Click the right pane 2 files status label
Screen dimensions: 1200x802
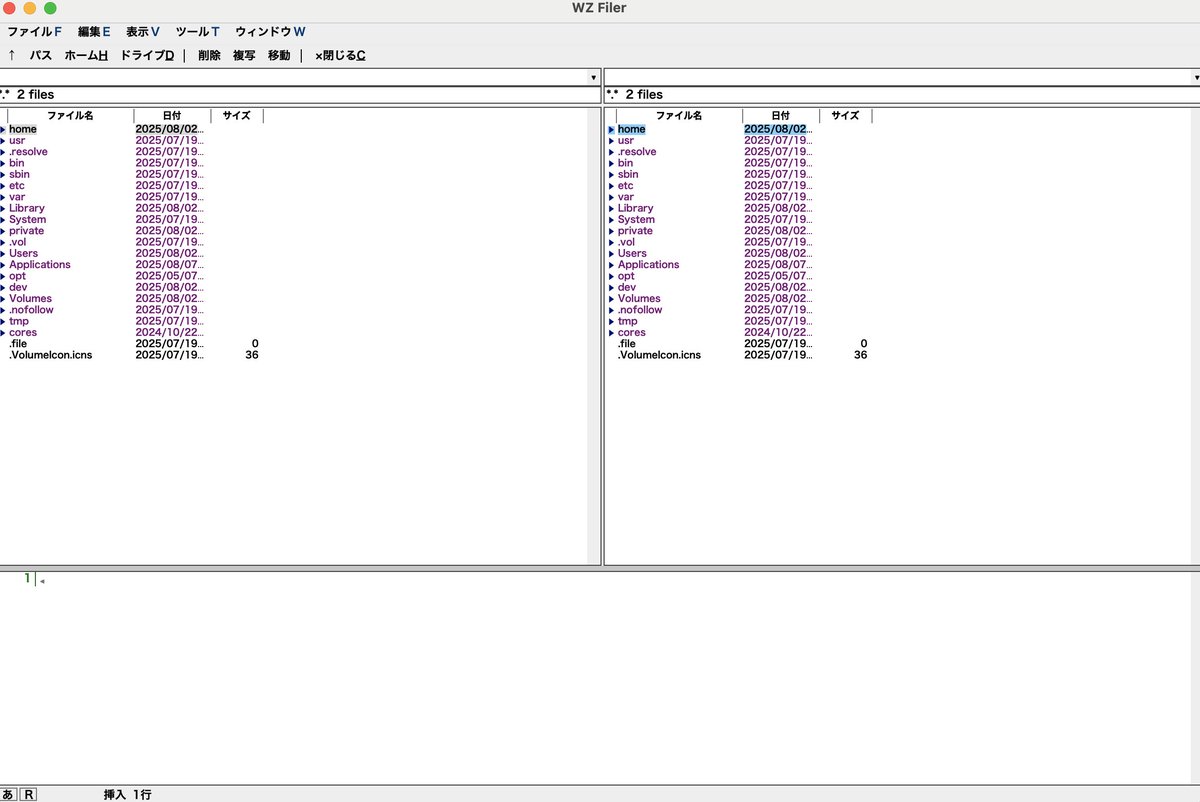(644, 95)
